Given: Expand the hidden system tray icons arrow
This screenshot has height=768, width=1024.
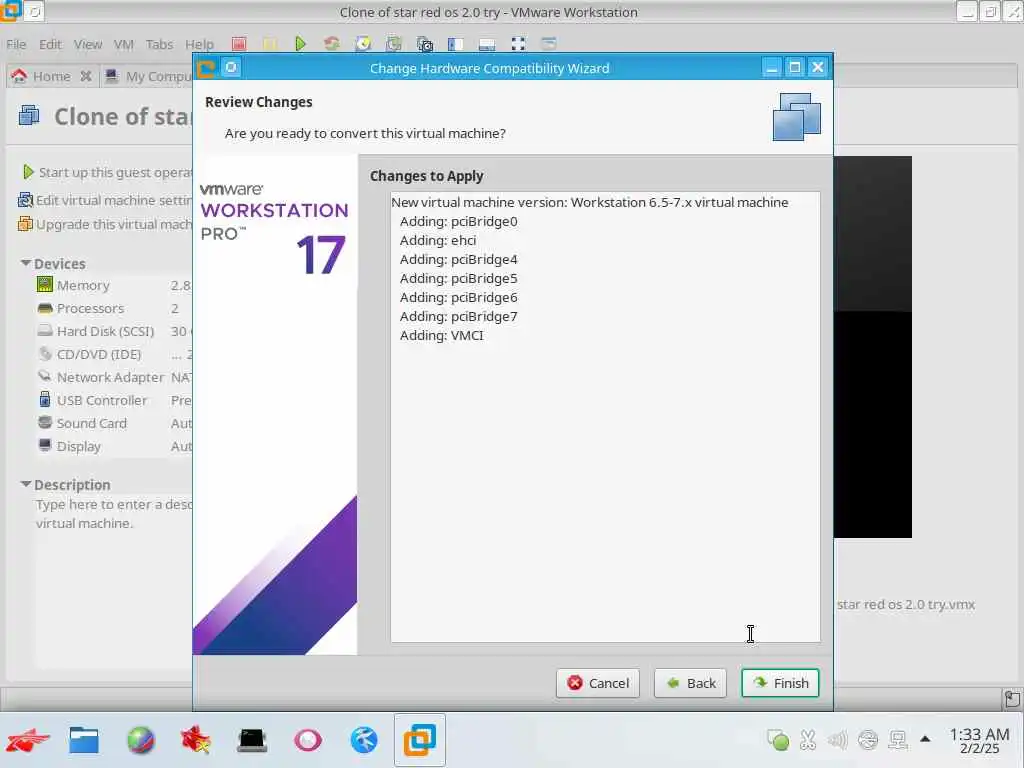Looking at the screenshot, I should pos(925,739).
